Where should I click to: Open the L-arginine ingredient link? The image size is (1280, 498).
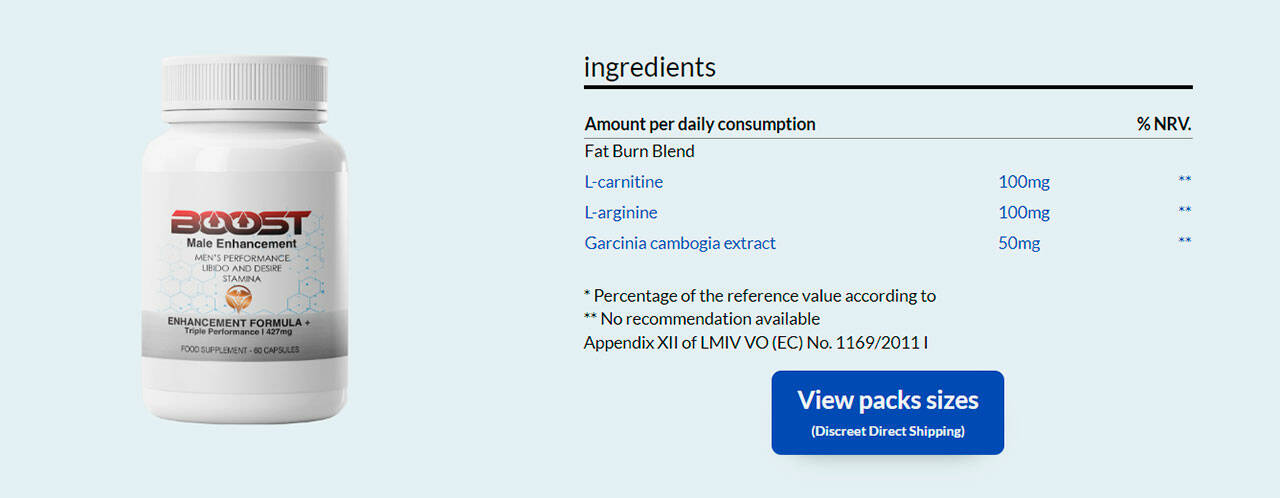pyautogui.click(x=621, y=212)
